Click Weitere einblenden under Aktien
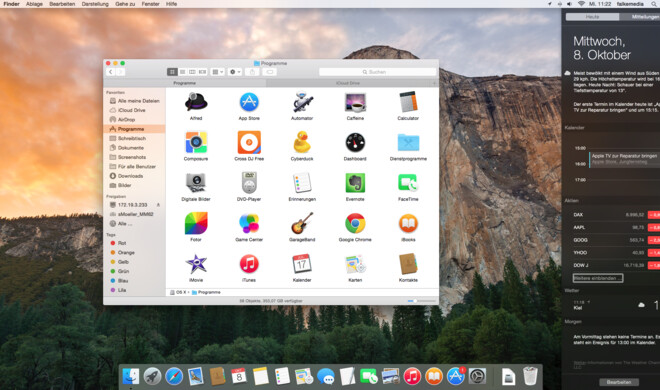This screenshot has height=390, width=660. click(x=598, y=278)
